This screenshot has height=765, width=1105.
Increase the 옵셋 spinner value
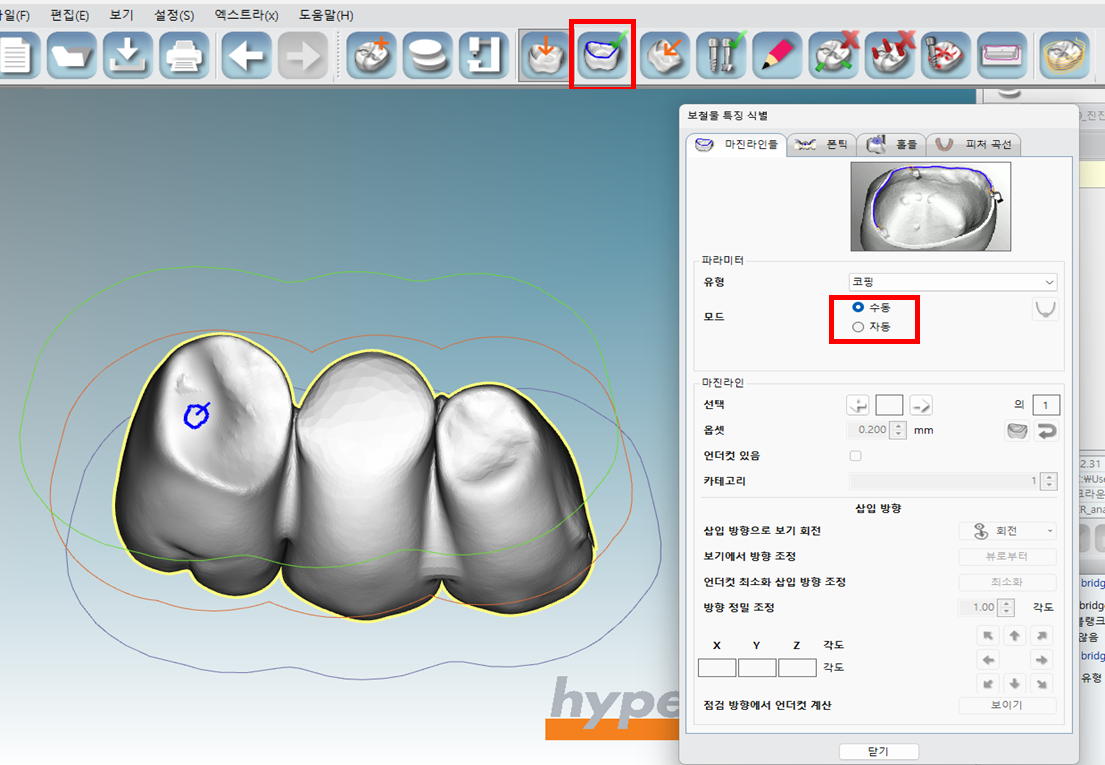click(898, 426)
